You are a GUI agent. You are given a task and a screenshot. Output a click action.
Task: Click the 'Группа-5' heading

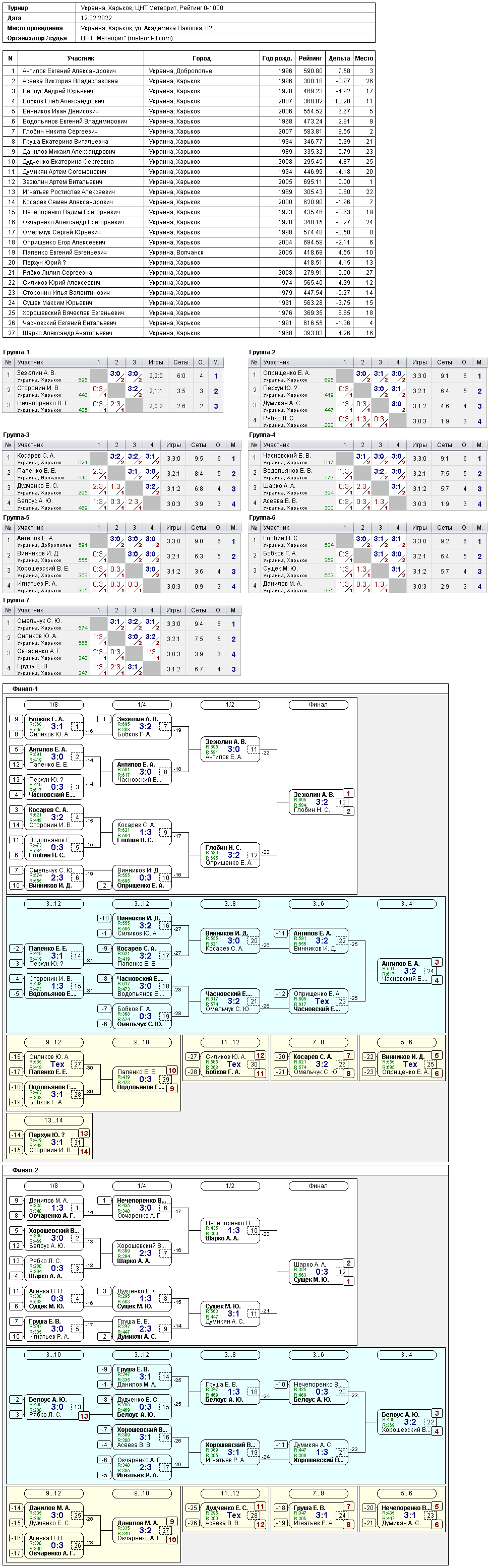click(16, 518)
